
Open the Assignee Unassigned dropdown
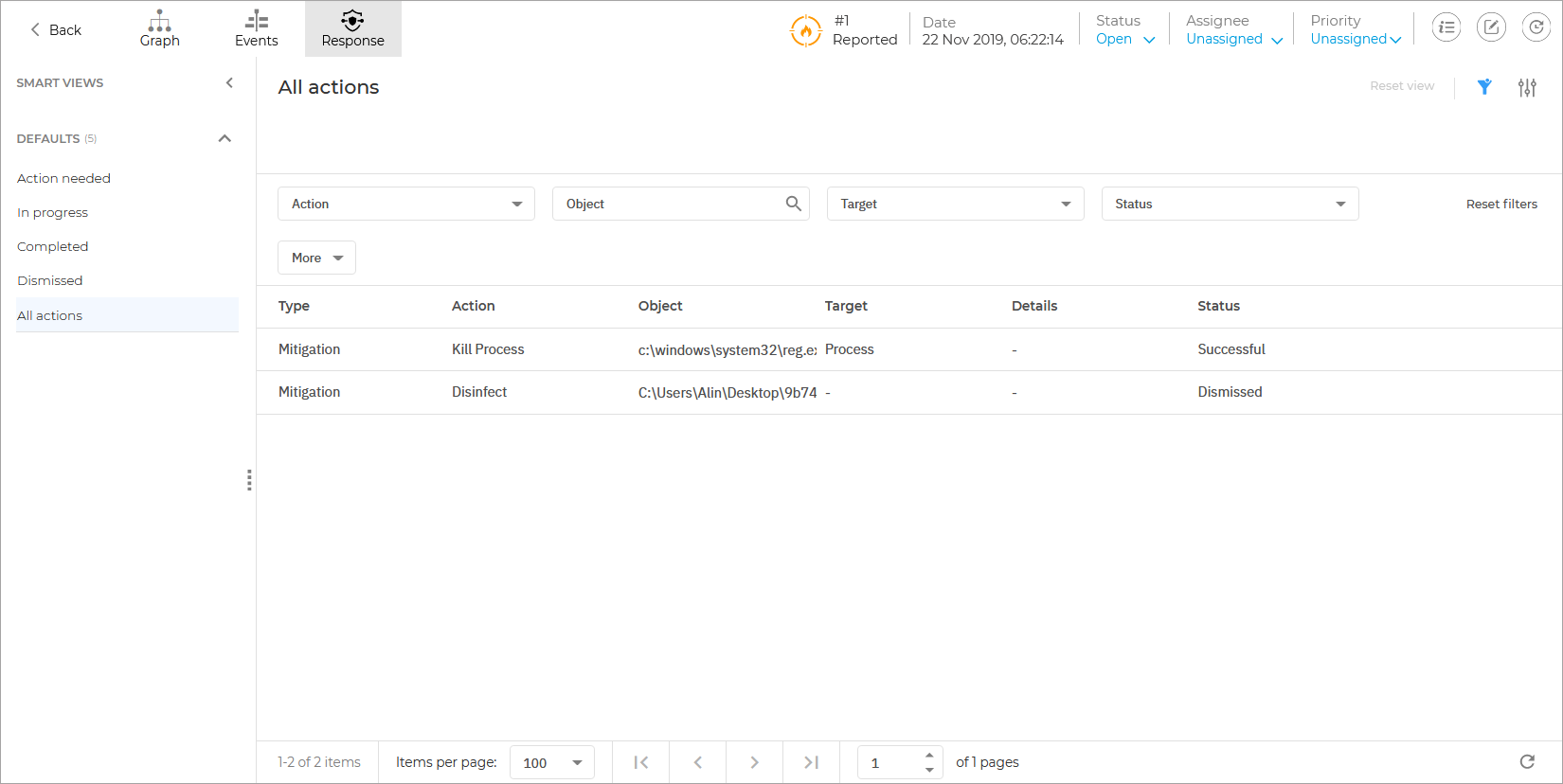coord(1234,39)
